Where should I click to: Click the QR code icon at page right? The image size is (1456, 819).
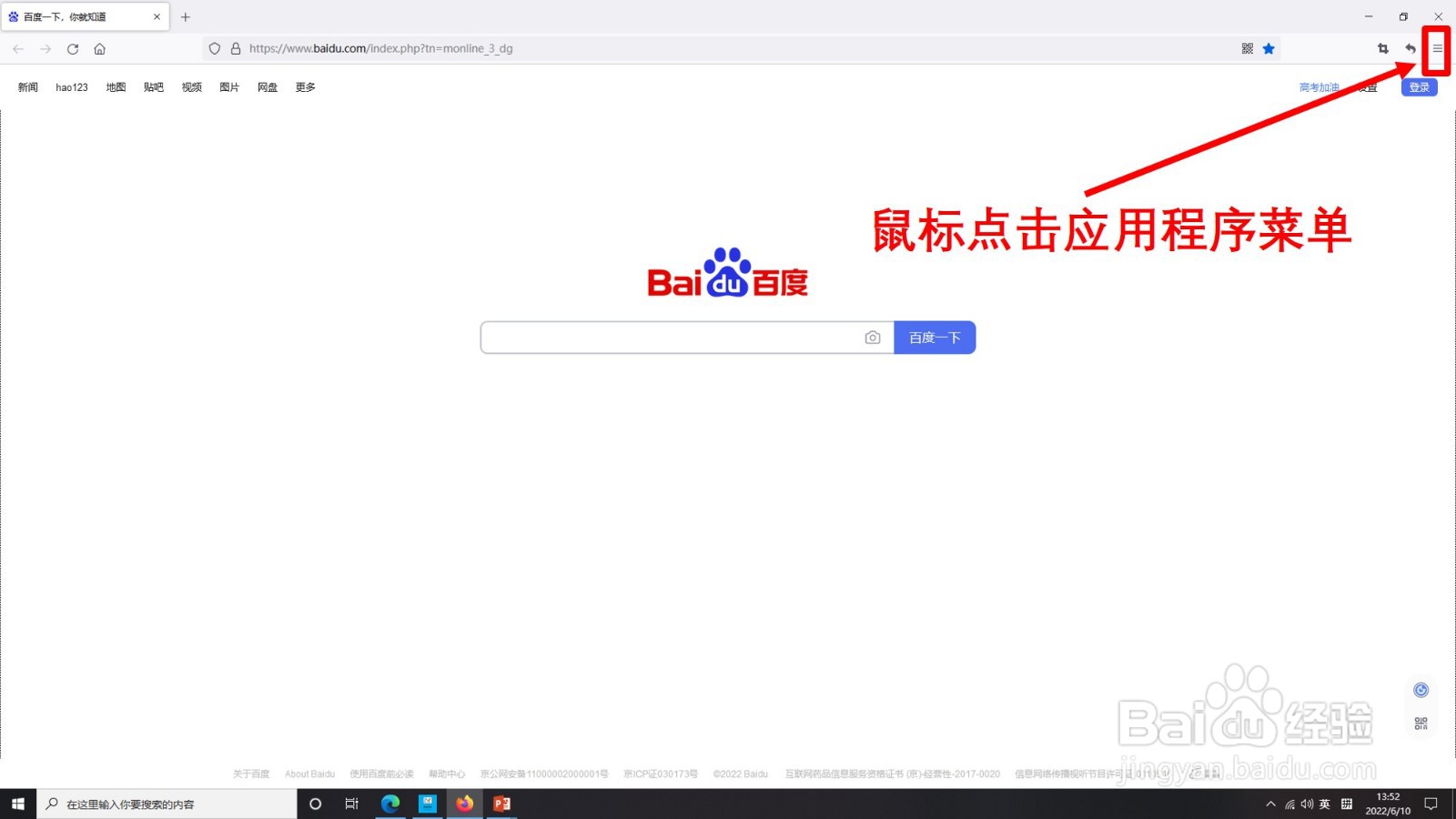(x=1421, y=723)
